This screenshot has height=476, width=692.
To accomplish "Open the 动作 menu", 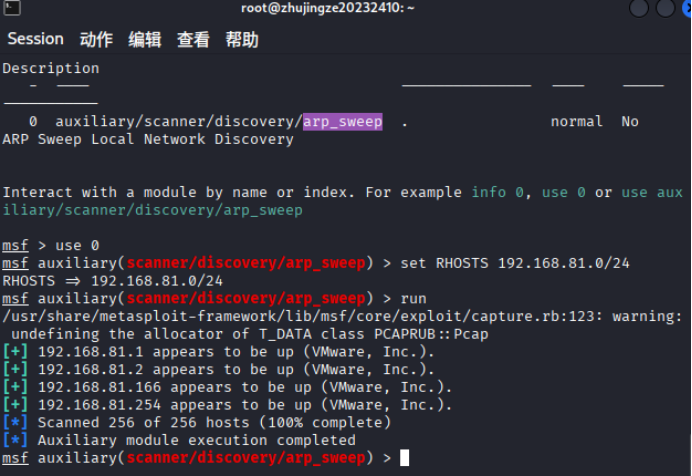I will click(96, 39).
